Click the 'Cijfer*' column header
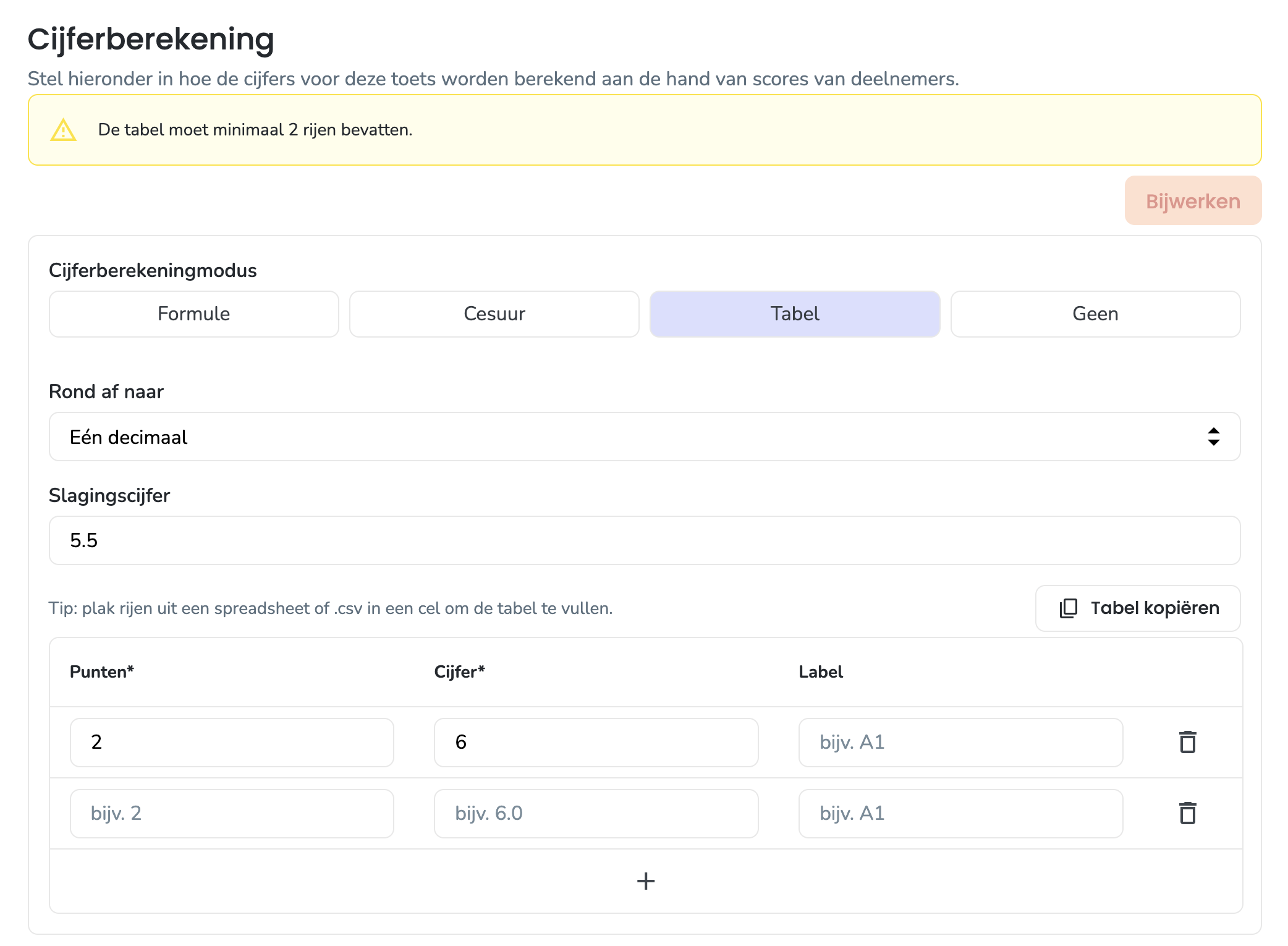Screen dimensions: 1288x946 pyautogui.click(x=460, y=672)
